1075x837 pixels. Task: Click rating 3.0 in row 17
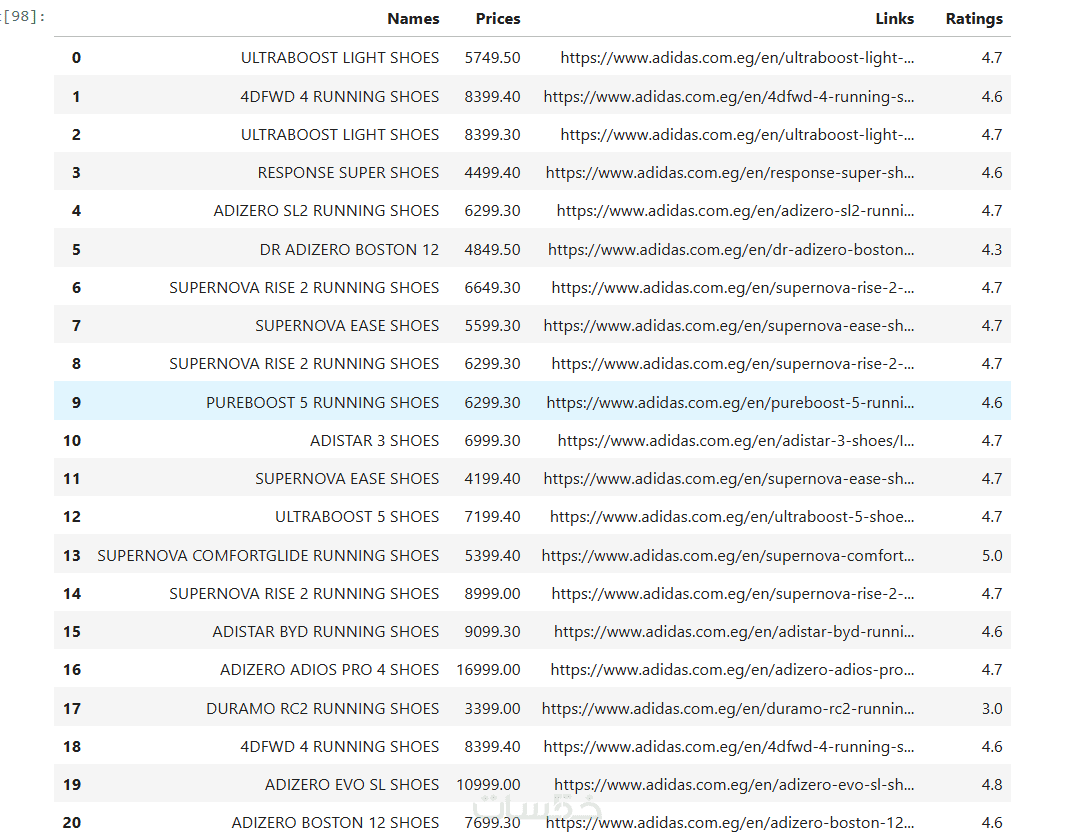coord(991,708)
